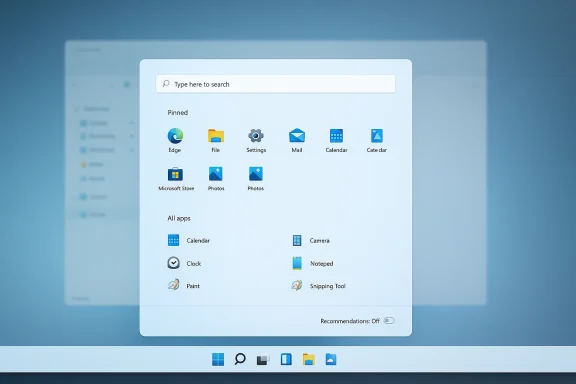Click the pinned tile labeled "Cate dar"

(377, 140)
